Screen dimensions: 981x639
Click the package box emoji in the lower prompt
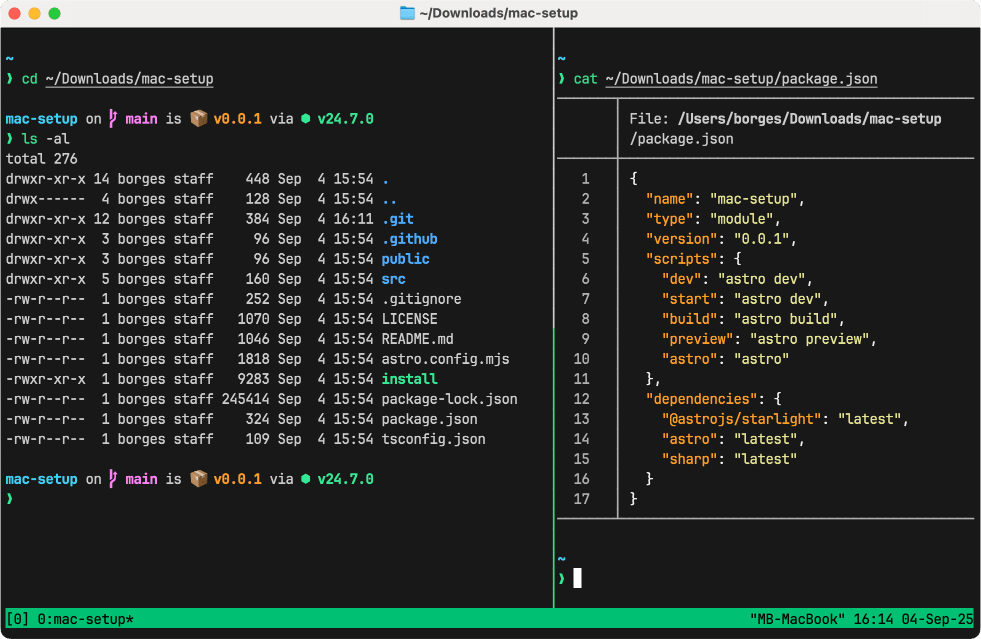[198, 479]
